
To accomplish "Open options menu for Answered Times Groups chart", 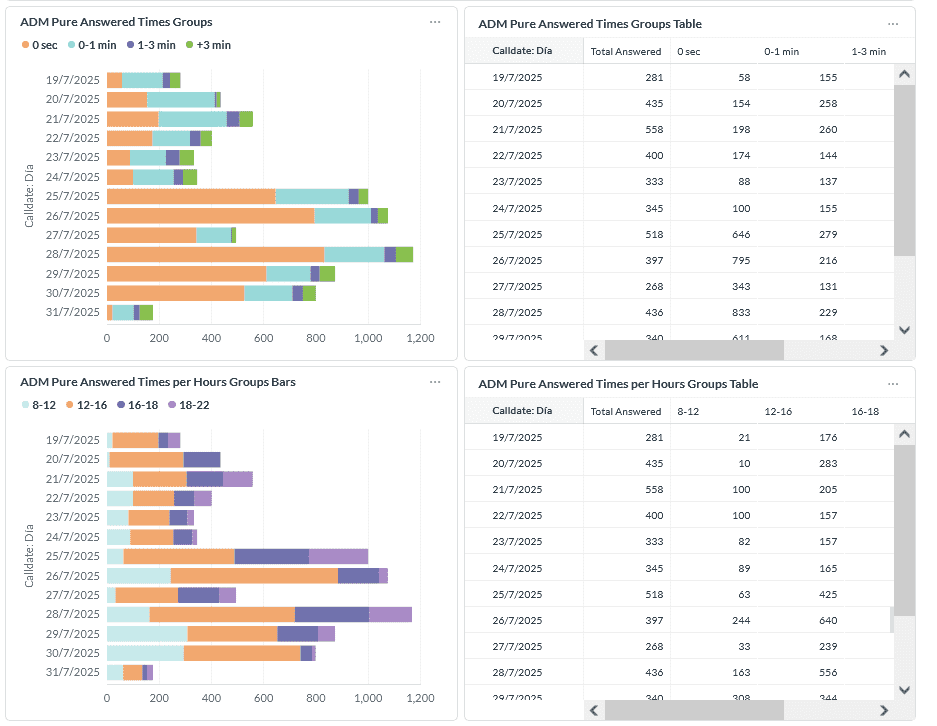I will click(x=434, y=22).
